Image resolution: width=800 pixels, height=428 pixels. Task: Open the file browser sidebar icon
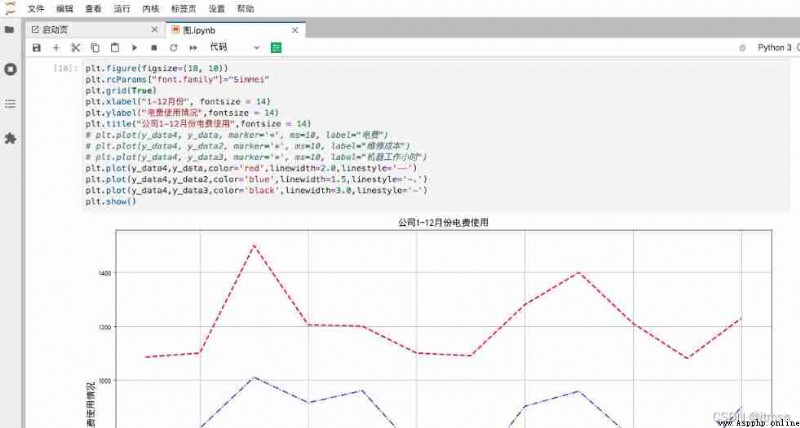9,30
